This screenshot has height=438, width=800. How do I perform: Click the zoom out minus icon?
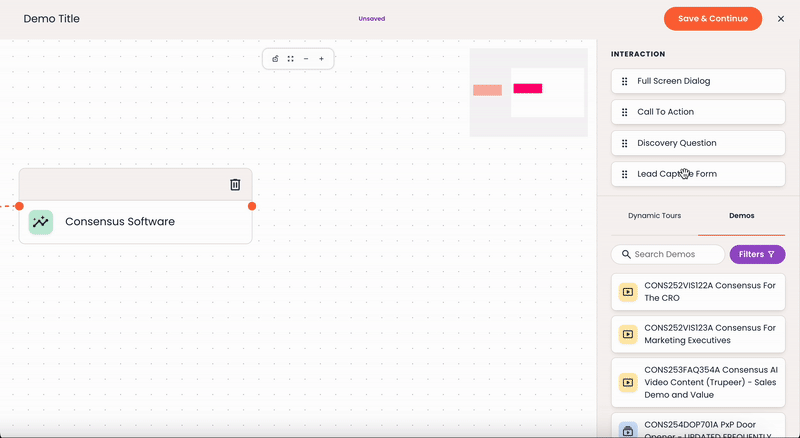pyautogui.click(x=306, y=59)
